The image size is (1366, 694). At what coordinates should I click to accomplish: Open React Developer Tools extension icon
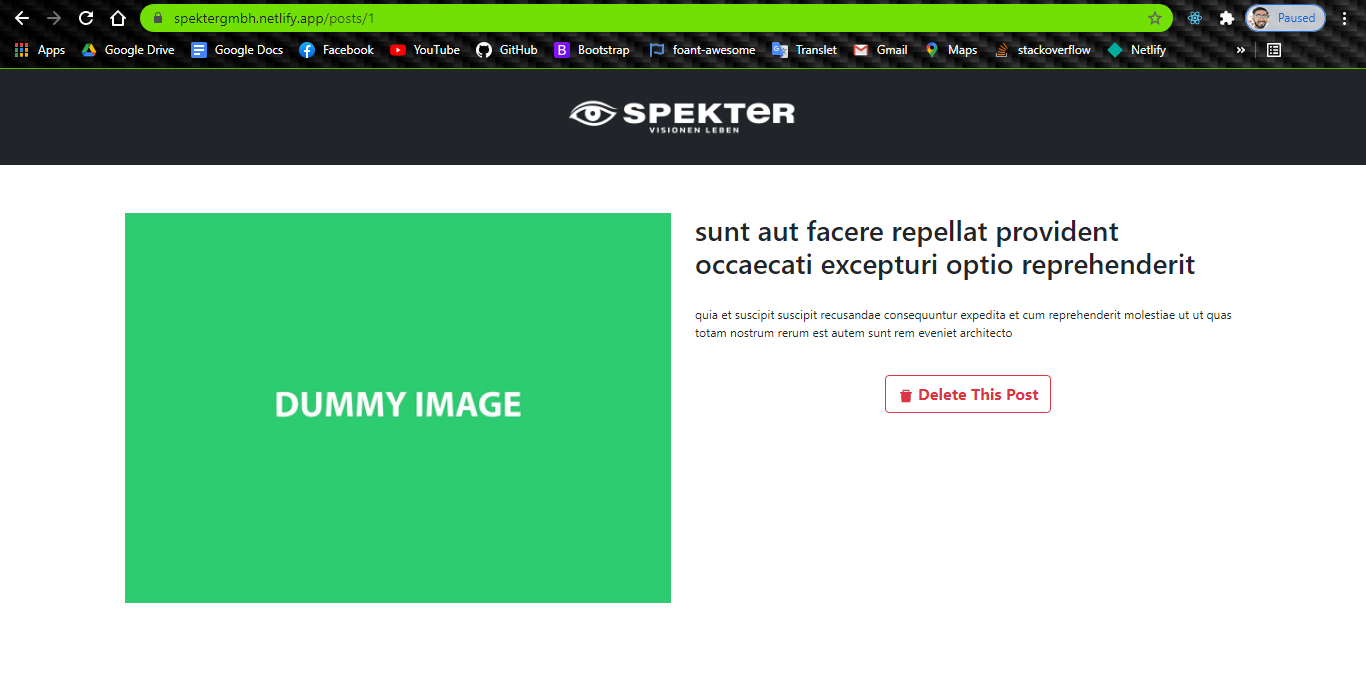[1194, 18]
